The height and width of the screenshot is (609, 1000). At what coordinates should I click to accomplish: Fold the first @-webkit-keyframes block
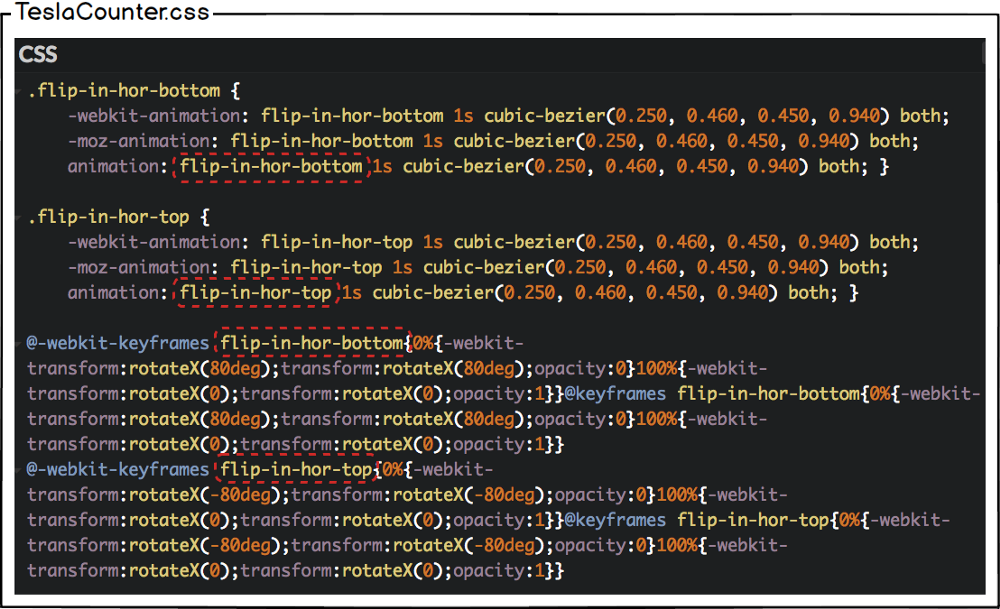[21, 343]
